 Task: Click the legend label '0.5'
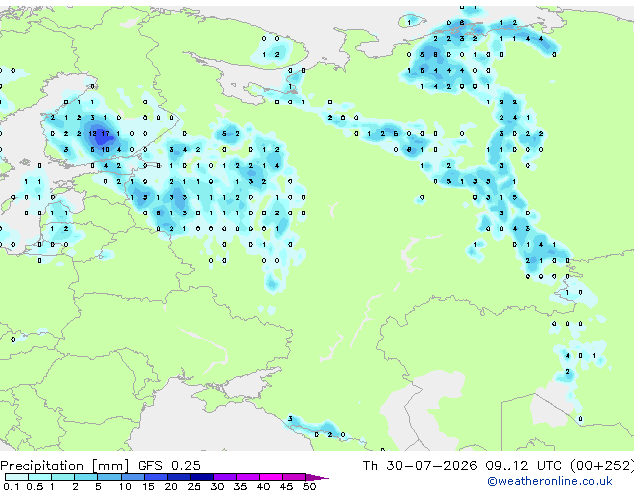click(x=35, y=486)
